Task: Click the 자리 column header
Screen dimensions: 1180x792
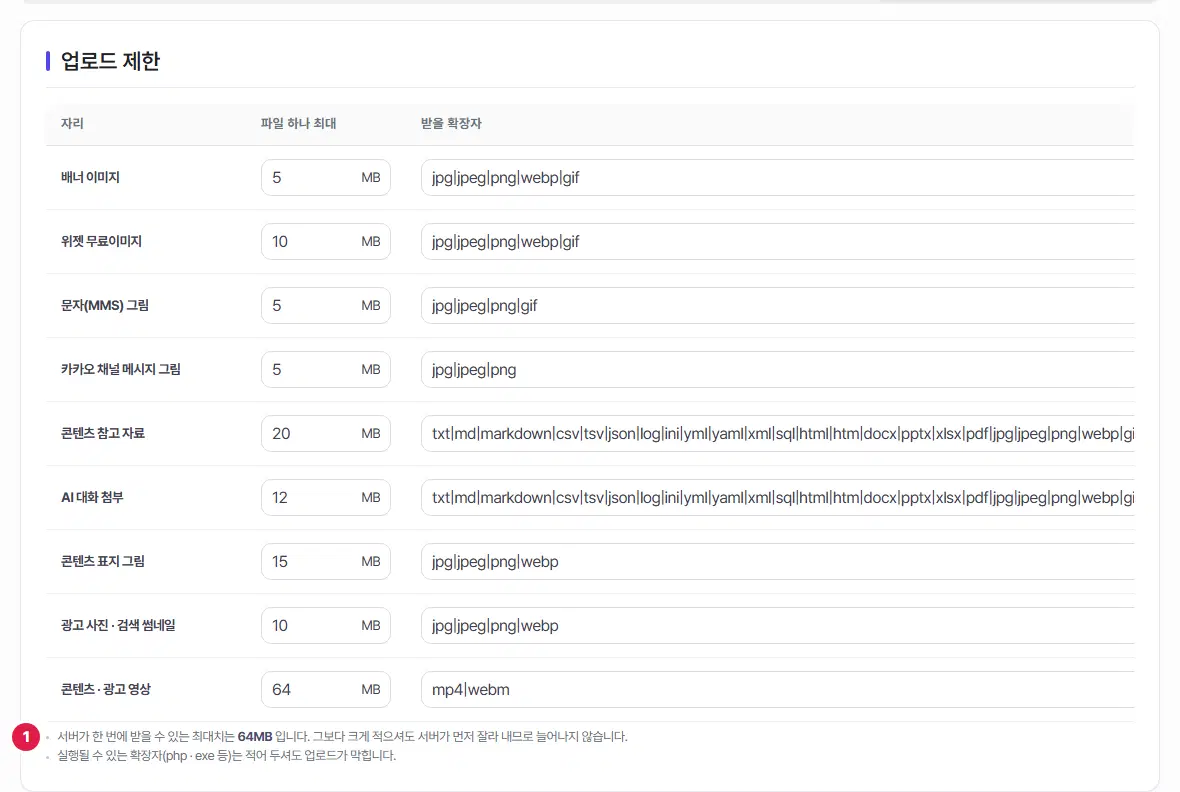Action: [x=72, y=123]
